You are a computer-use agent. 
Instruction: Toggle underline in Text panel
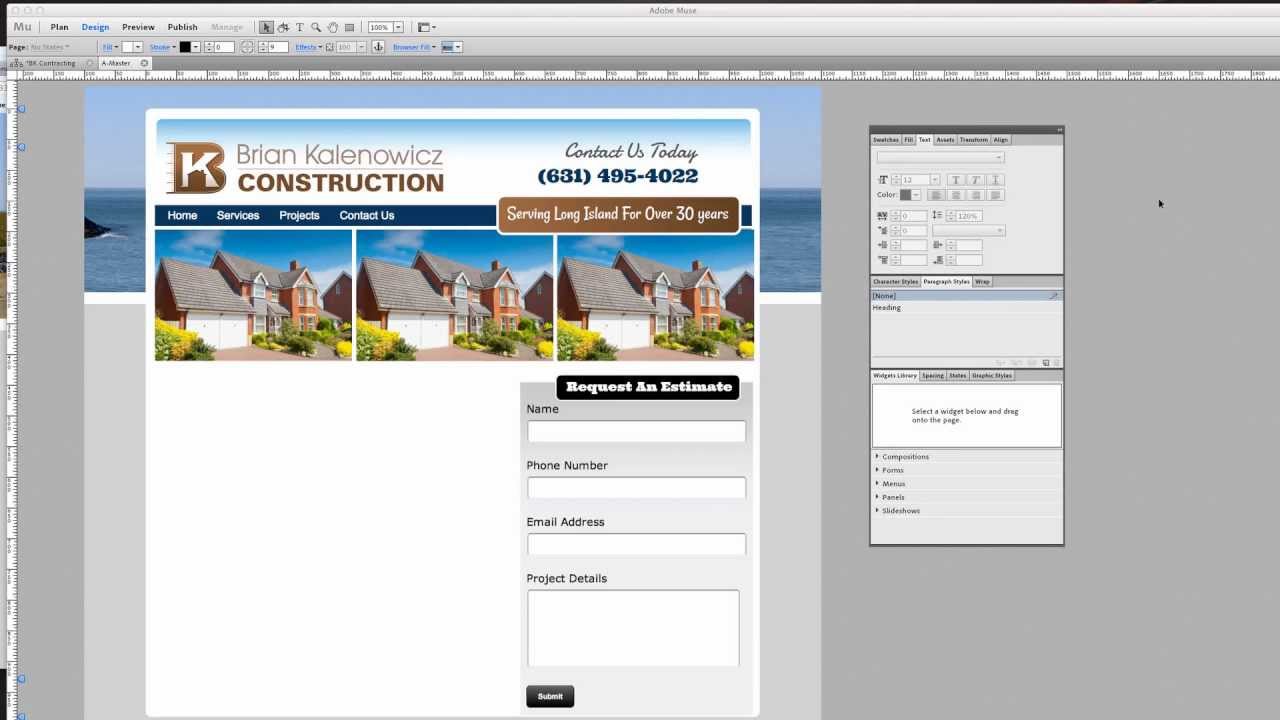pos(995,180)
